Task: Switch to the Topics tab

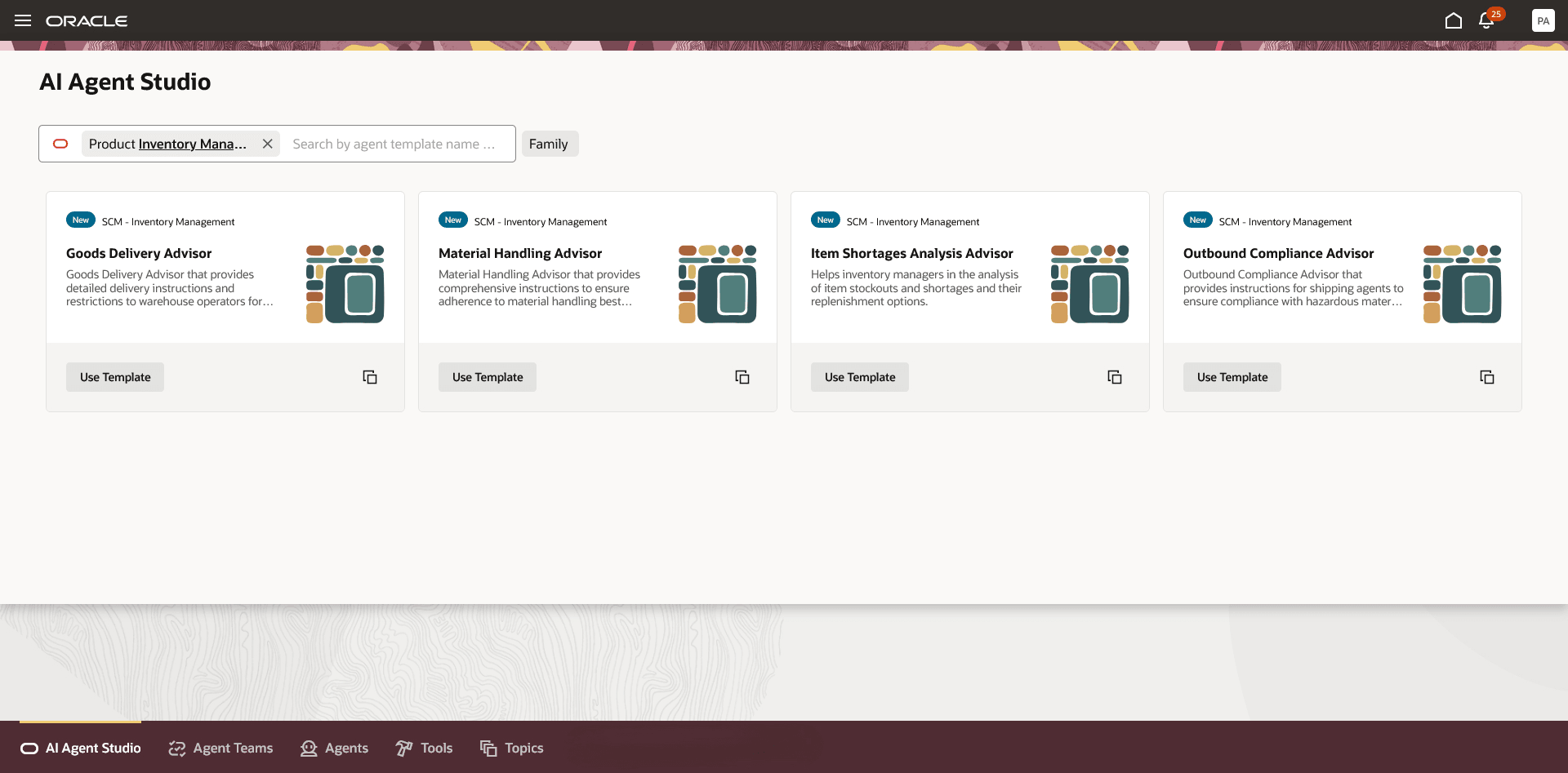Action: pyautogui.click(x=512, y=748)
